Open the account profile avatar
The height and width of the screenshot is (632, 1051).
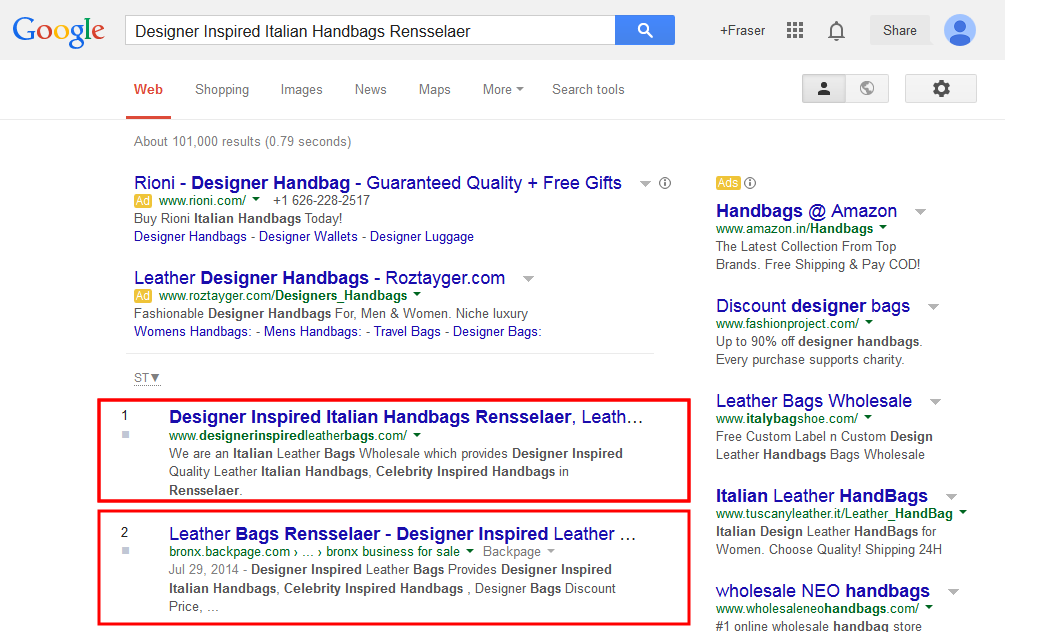point(959,30)
